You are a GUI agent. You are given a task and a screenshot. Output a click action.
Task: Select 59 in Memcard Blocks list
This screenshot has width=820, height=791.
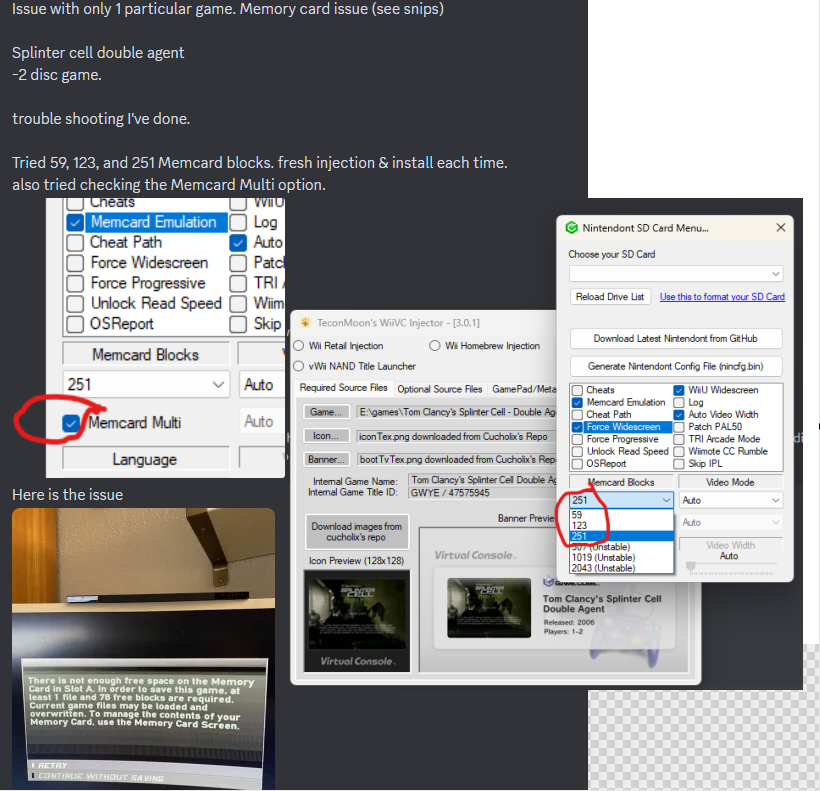[x=621, y=515]
